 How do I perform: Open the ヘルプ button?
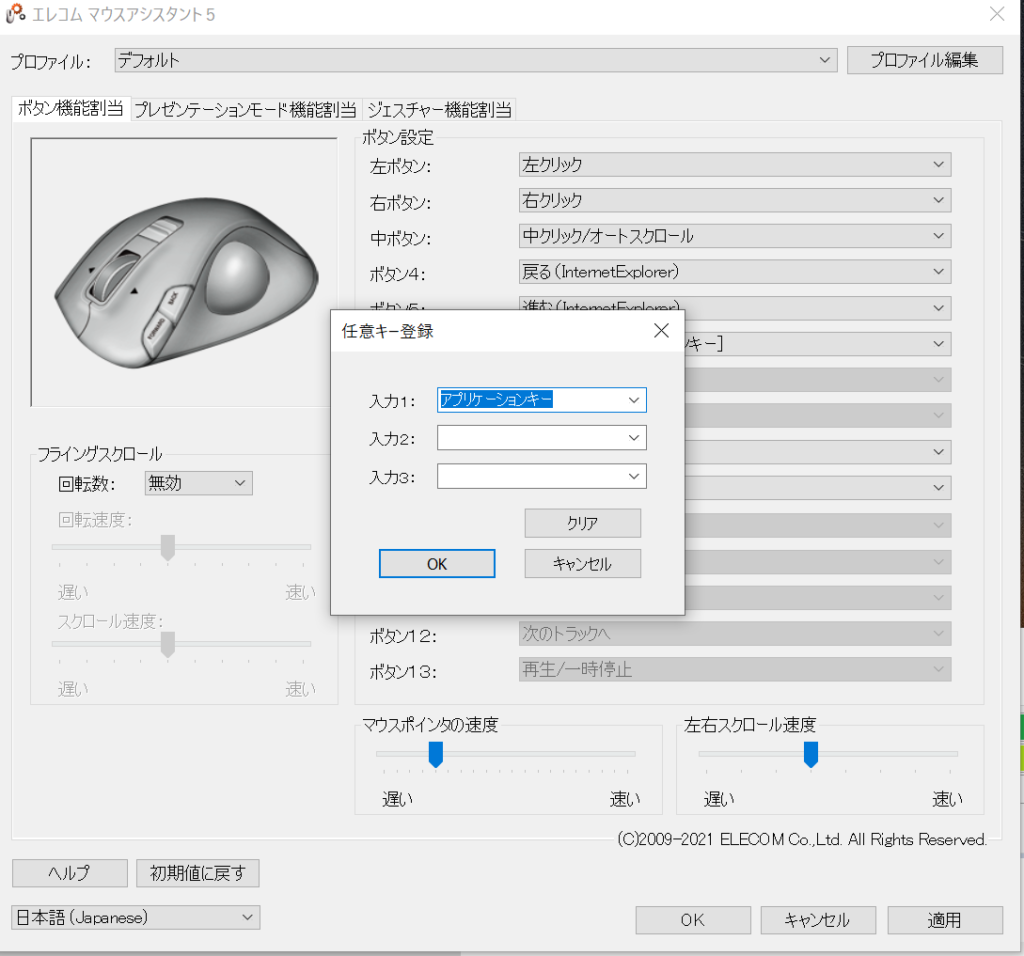click(69, 873)
